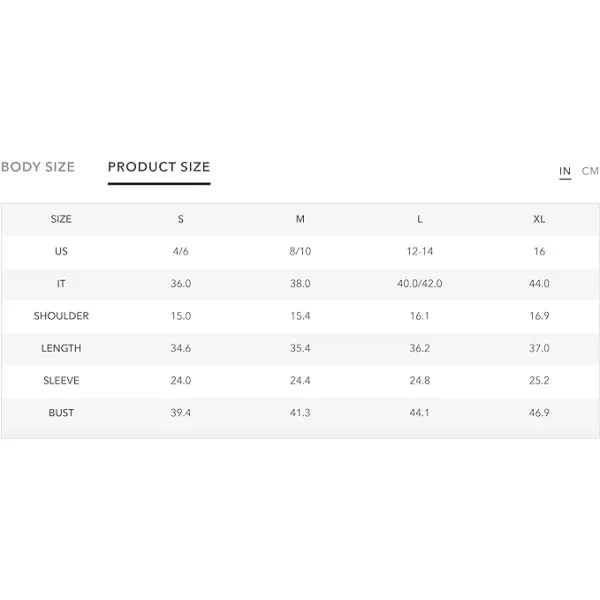600x600 pixels.
Task: Click the BUST row label
Action: (x=61, y=413)
